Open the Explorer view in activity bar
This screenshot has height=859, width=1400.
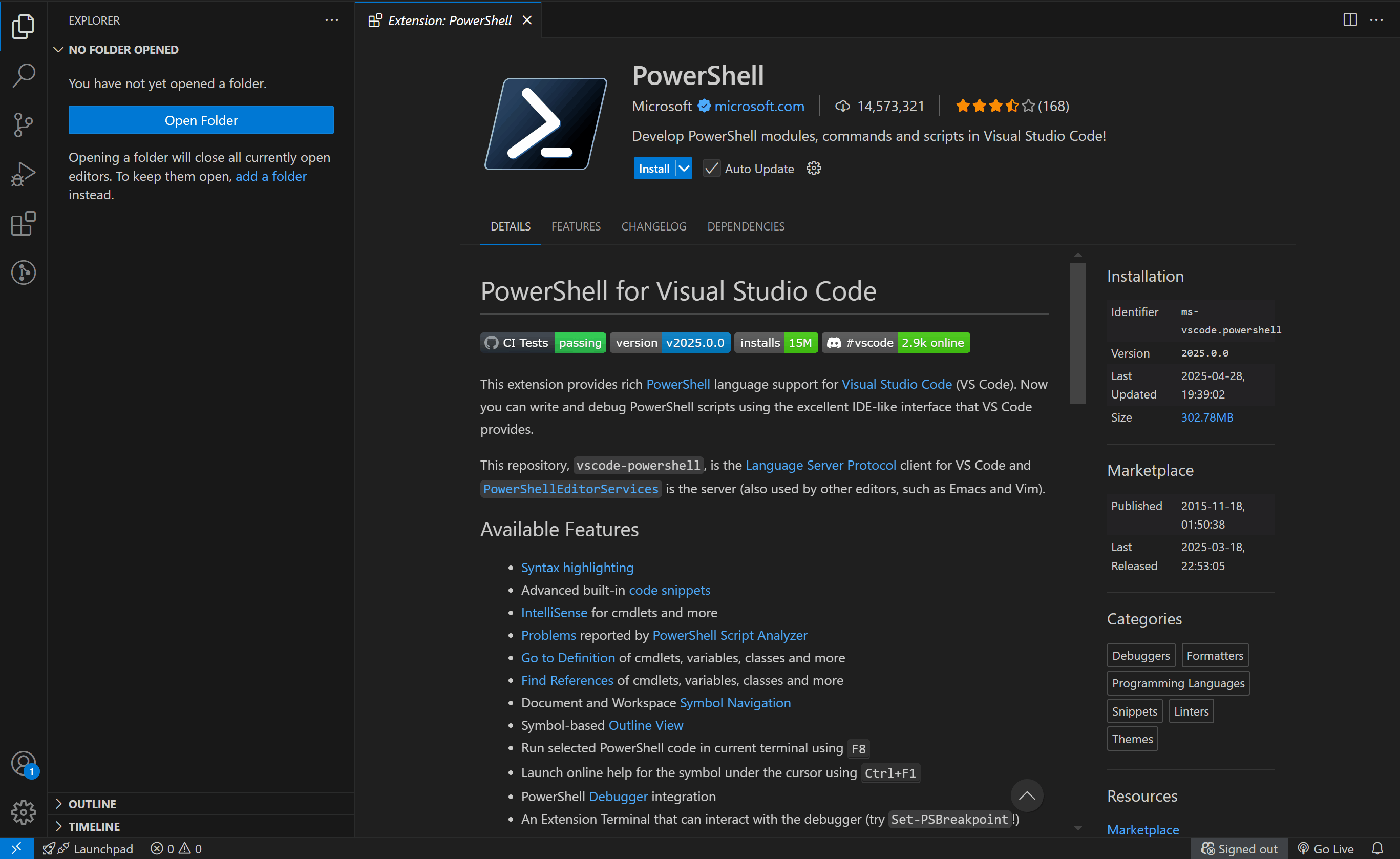pyautogui.click(x=23, y=26)
